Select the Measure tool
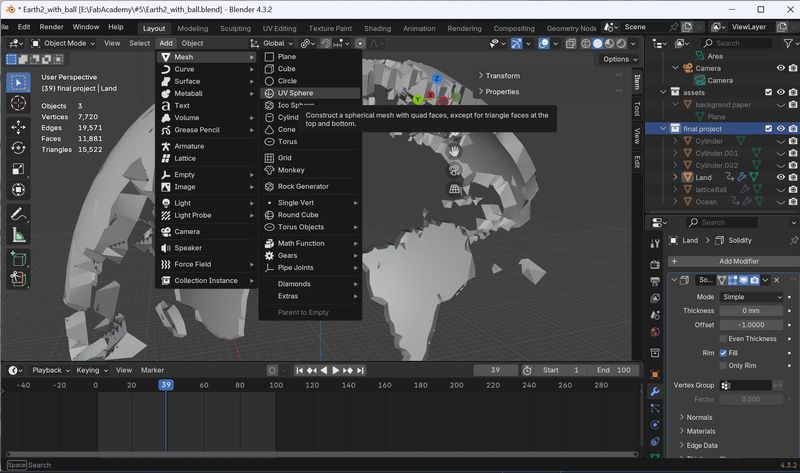The image size is (800, 473). pyautogui.click(x=18, y=235)
